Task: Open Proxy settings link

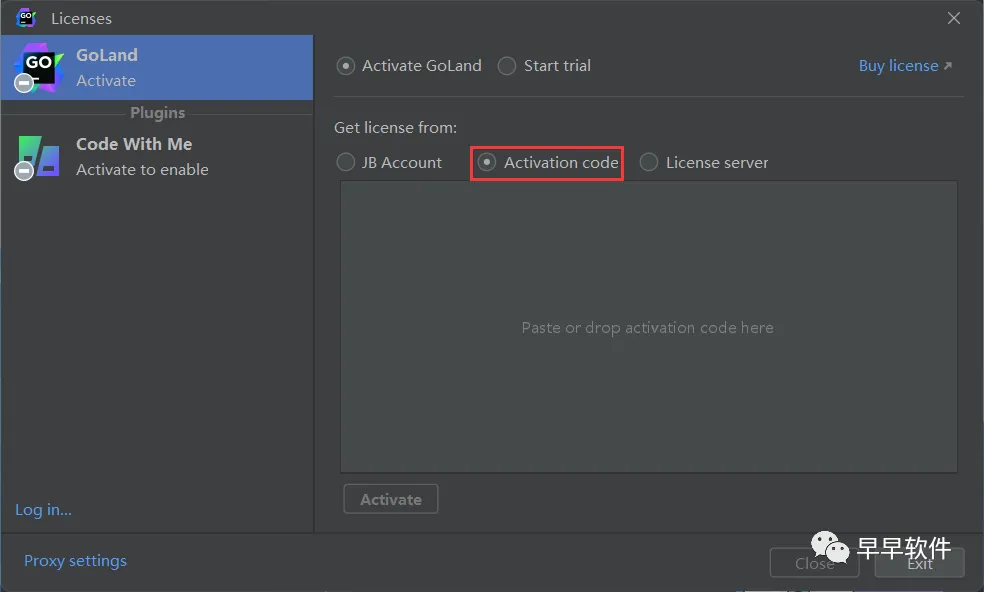Action: (x=75, y=561)
